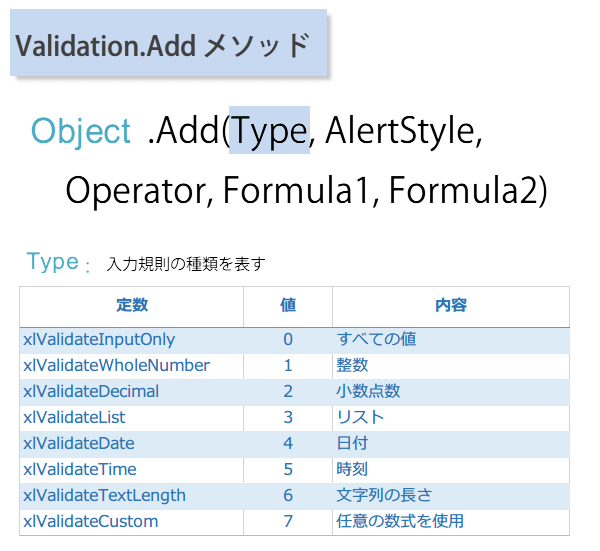This screenshot has height=551, width=600.
Task: Select the xlValidateCustom constant
Action: (x=90, y=521)
